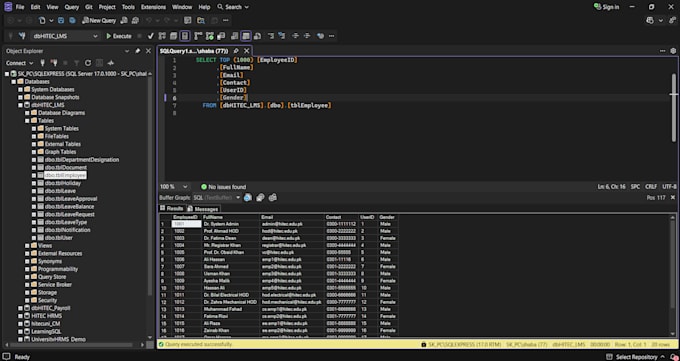
Task: Toggle Include Live Query Statistics
Action: [209, 36]
